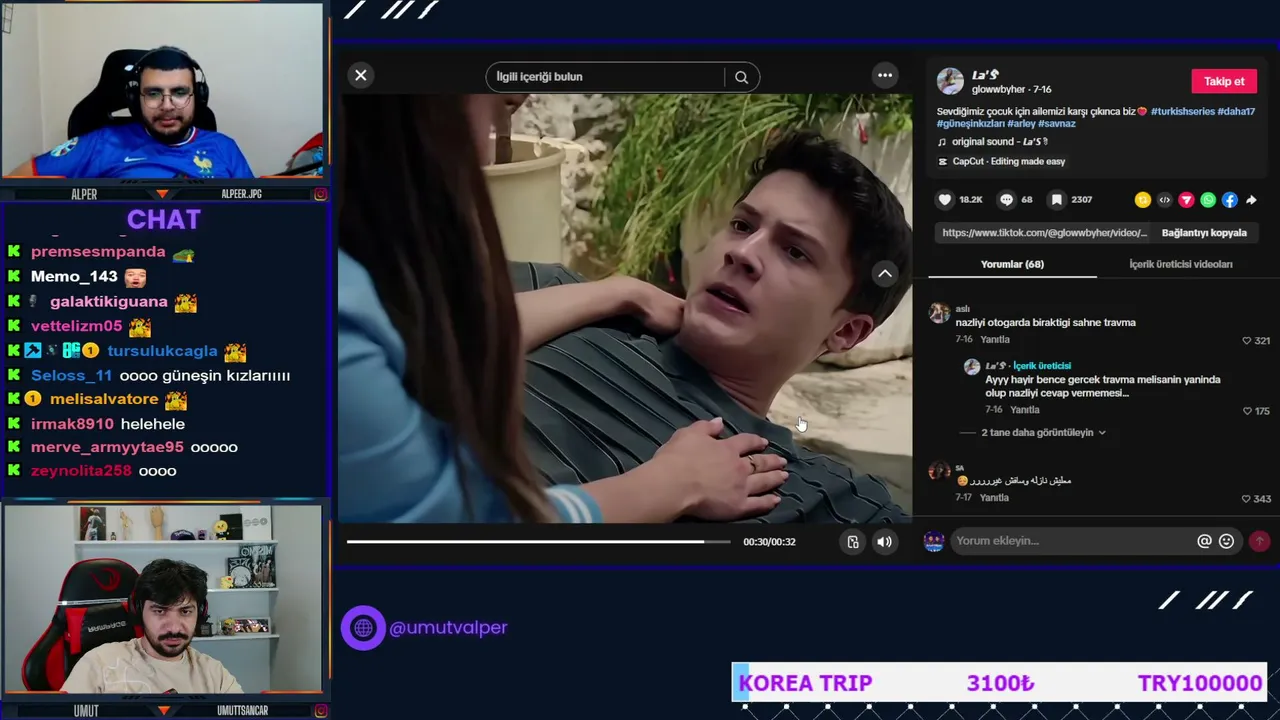Click Bağlantıyı kopyala button
This screenshot has width=1280, height=720.
[x=1204, y=233]
